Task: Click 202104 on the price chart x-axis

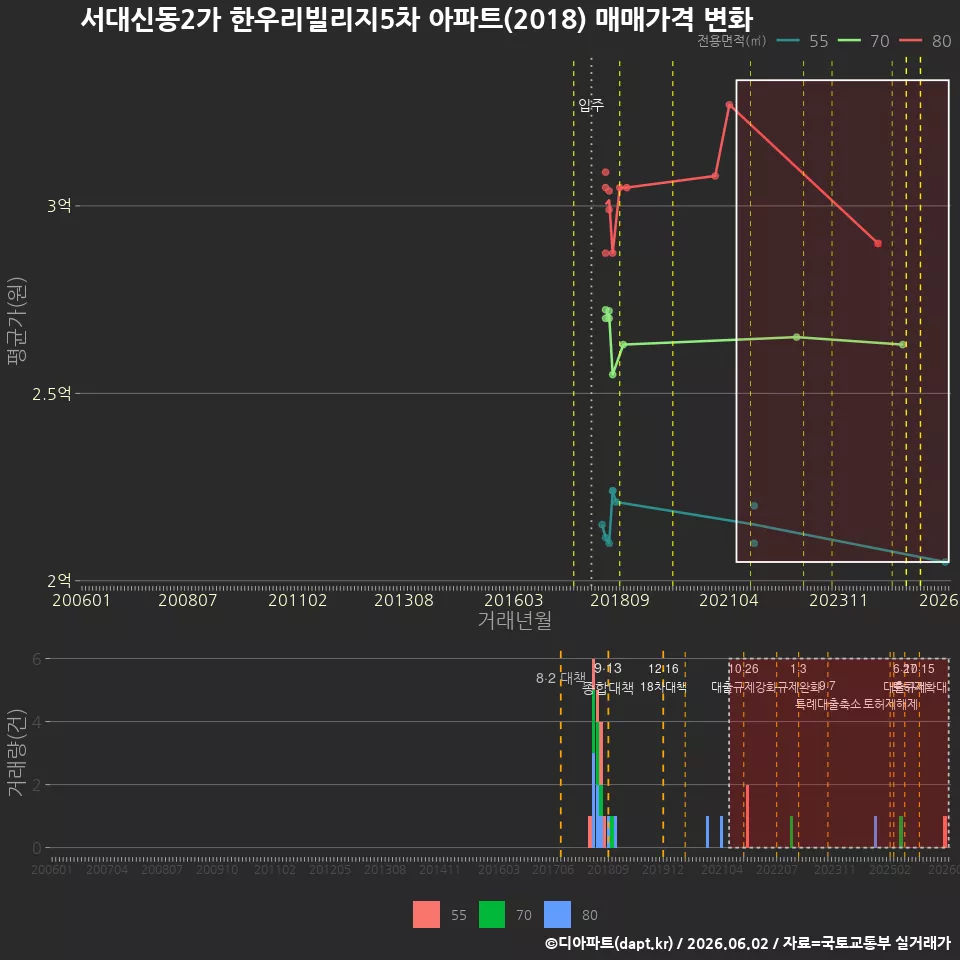Action: [729, 600]
